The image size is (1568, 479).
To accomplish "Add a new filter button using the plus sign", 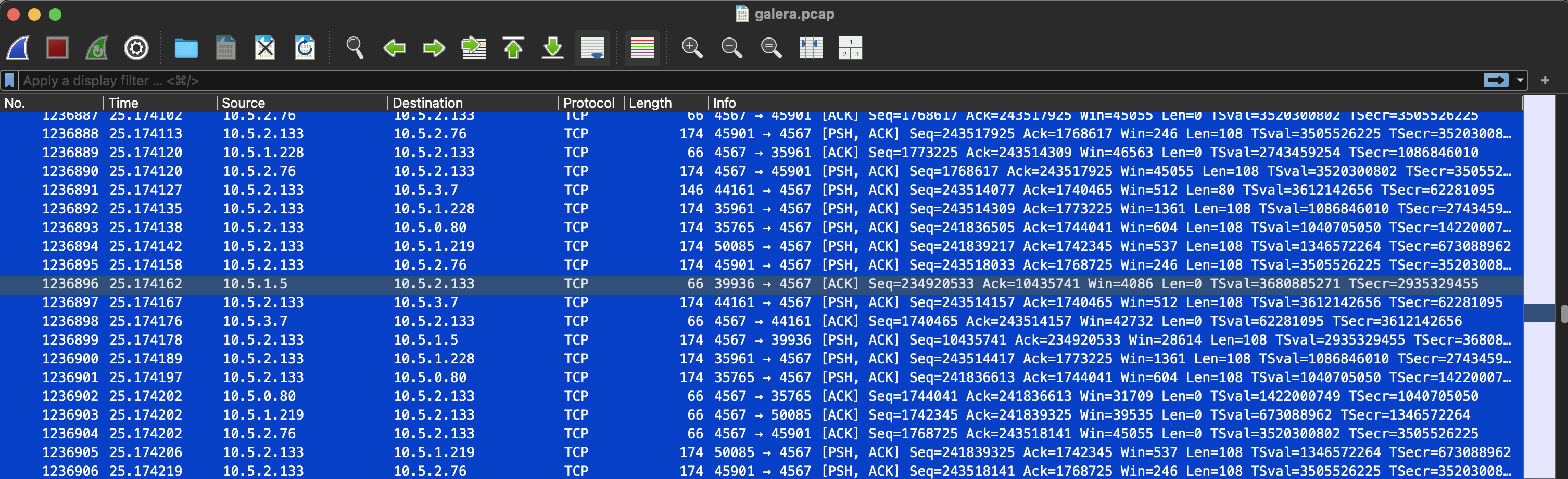I will pyautogui.click(x=1546, y=80).
